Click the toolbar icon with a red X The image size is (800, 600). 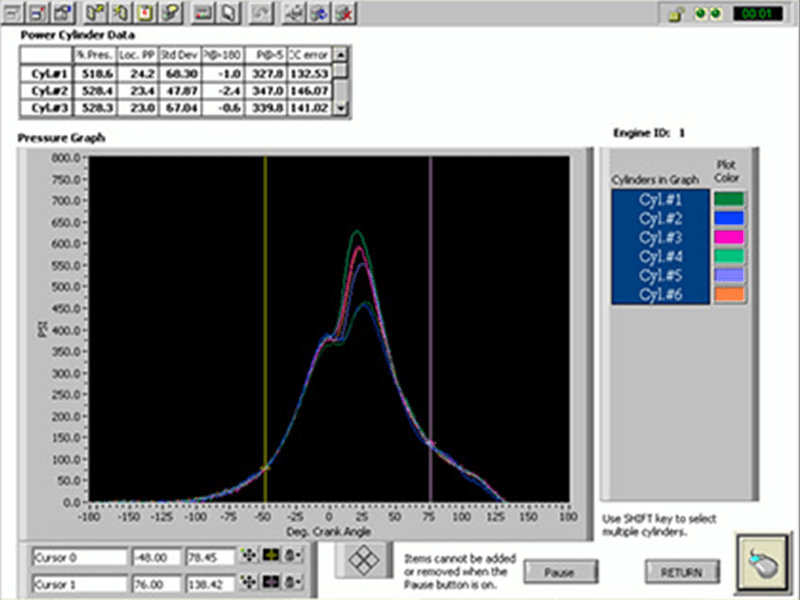pyautogui.click(x=344, y=13)
